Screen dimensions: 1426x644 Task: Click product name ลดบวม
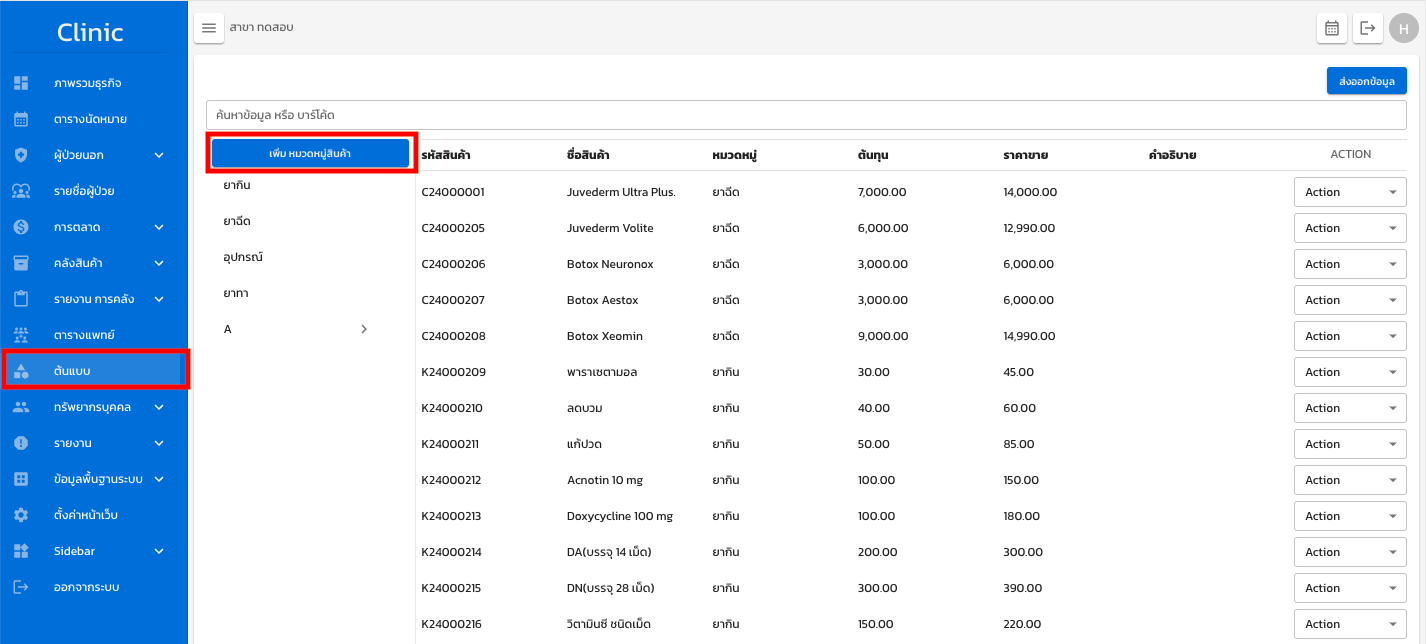[585, 408]
